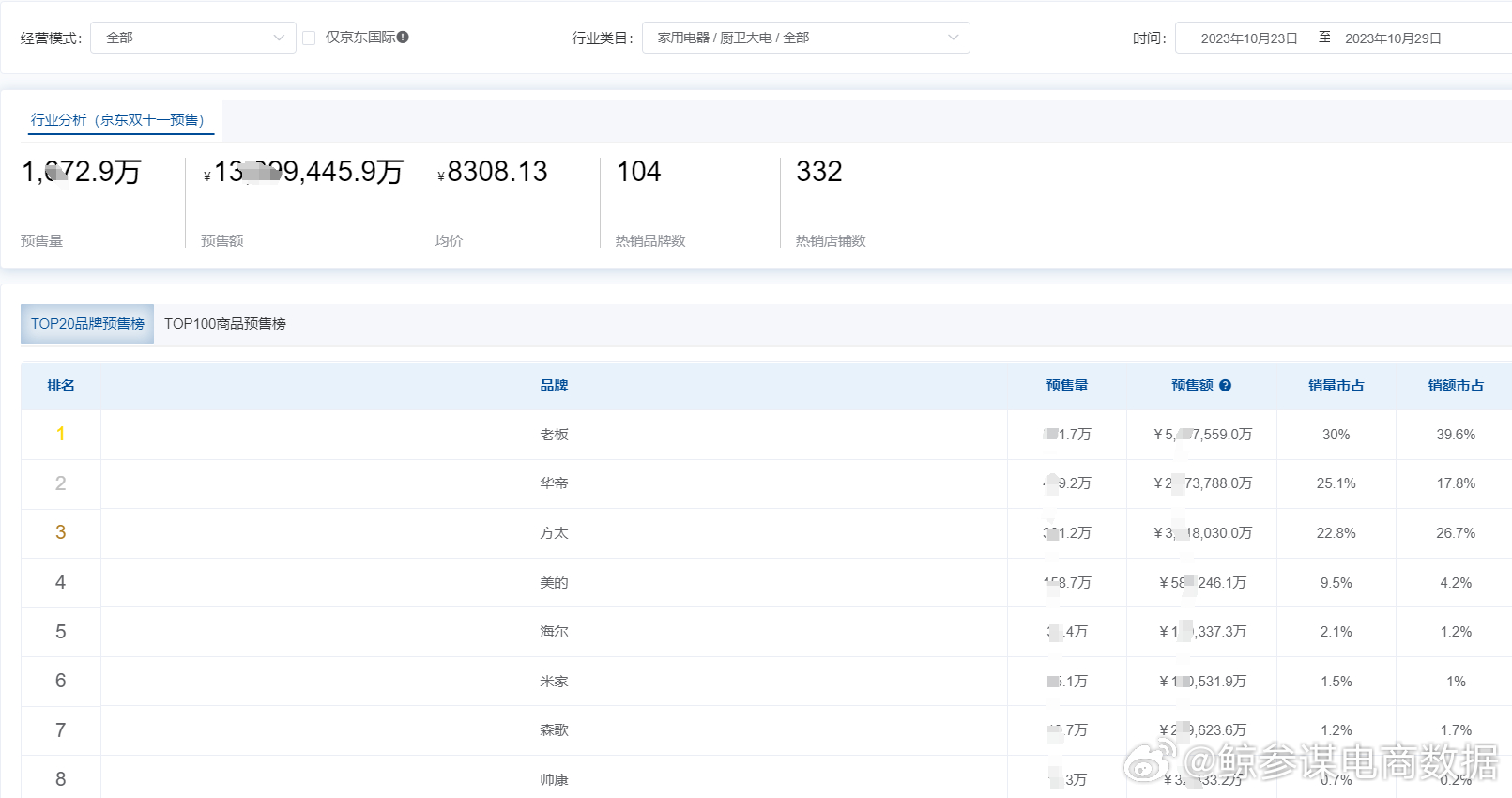Click the help icon next to 预售额 header
This screenshot has width=1512, height=798.
point(1226,386)
